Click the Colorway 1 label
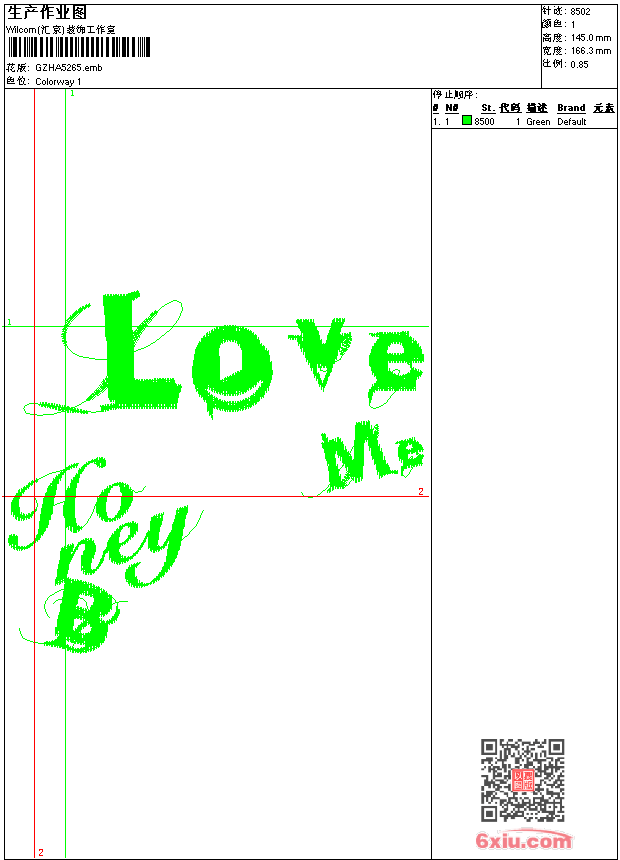The image size is (620, 860). [59, 81]
